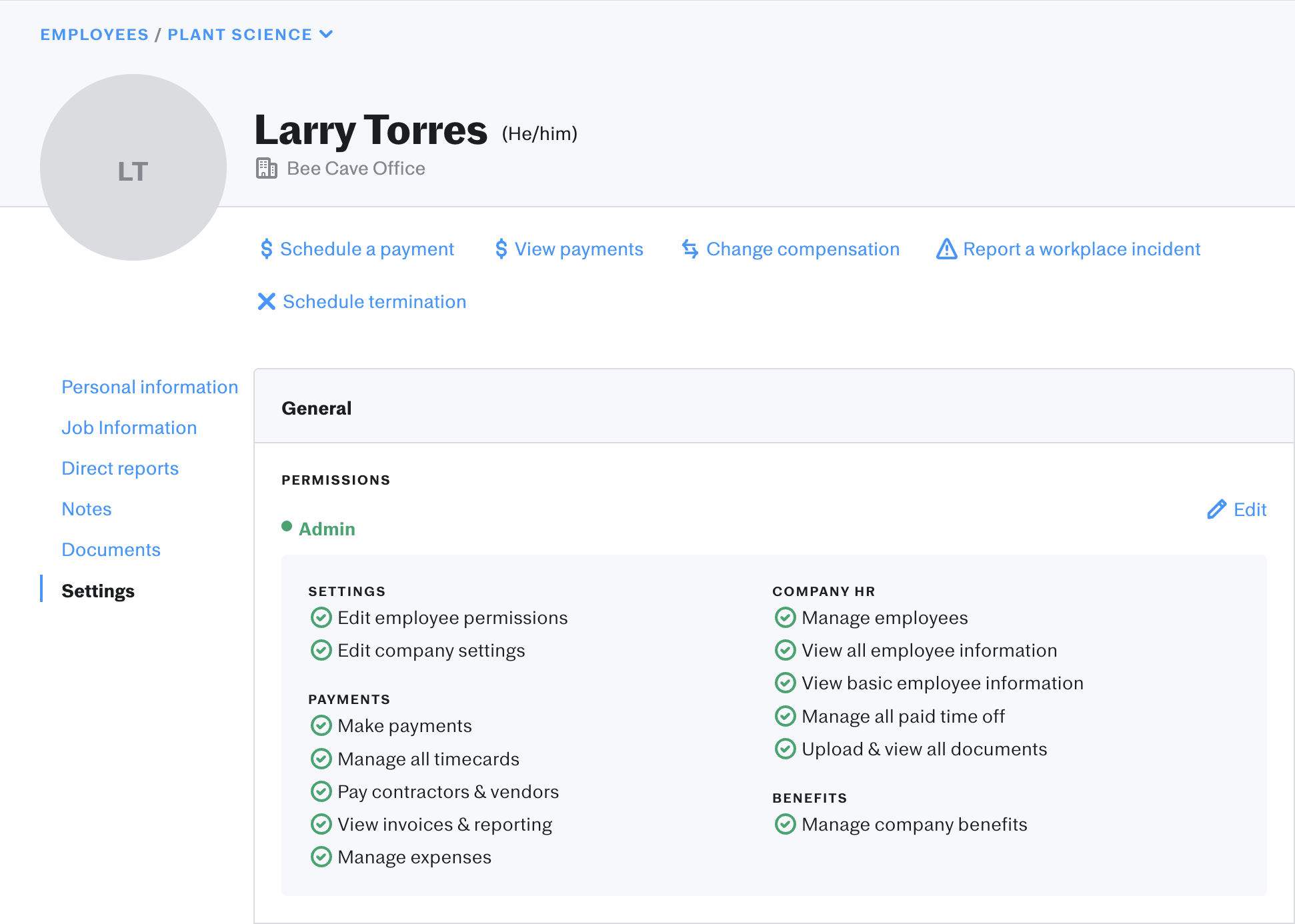This screenshot has width=1295, height=924.
Task: Open the View payments link
Action: 579,249
